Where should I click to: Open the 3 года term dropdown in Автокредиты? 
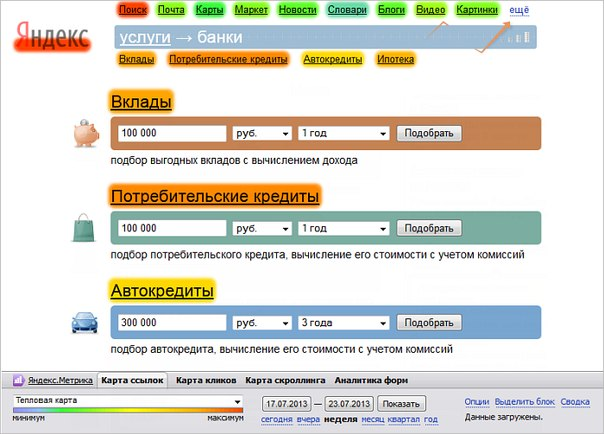pyautogui.click(x=343, y=323)
